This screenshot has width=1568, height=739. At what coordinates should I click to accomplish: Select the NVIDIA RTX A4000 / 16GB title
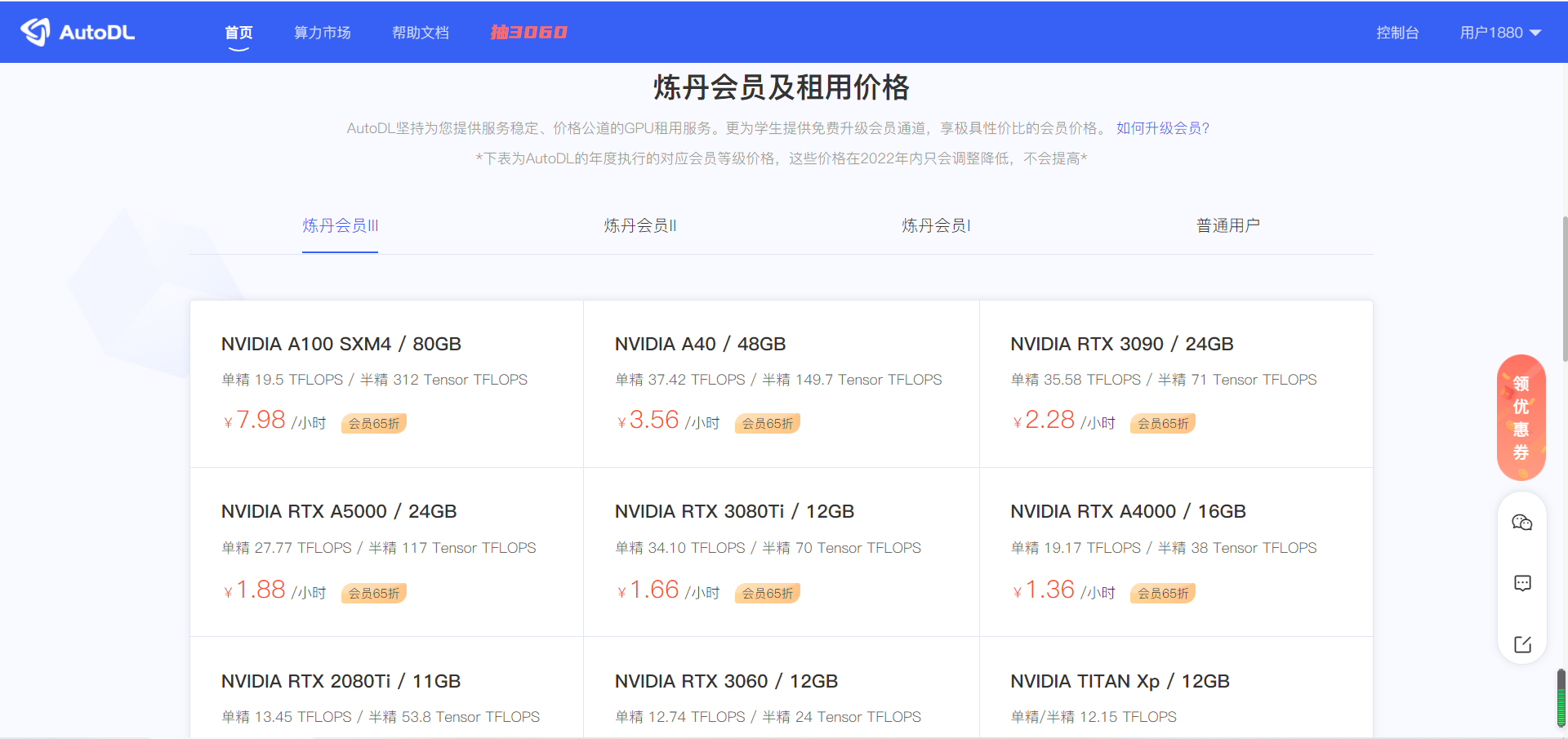pyautogui.click(x=1128, y=511)
